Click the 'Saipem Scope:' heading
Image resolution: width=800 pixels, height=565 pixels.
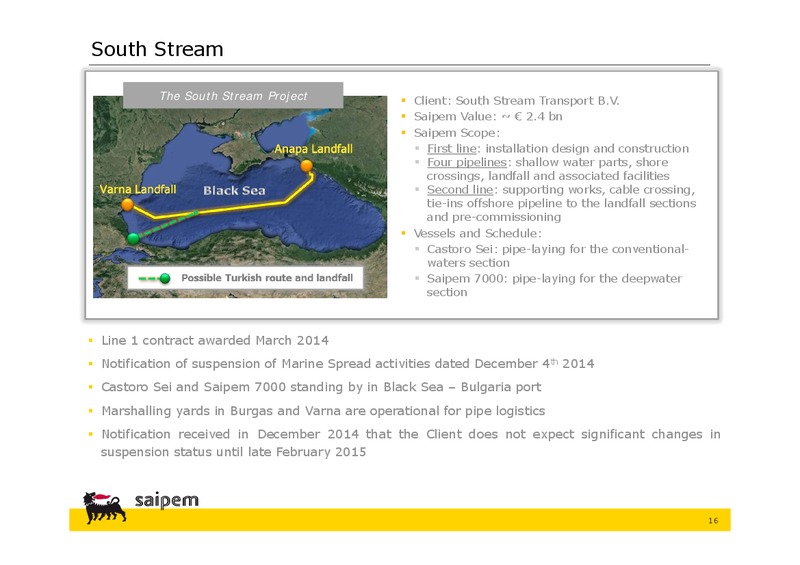click(457, 133)
